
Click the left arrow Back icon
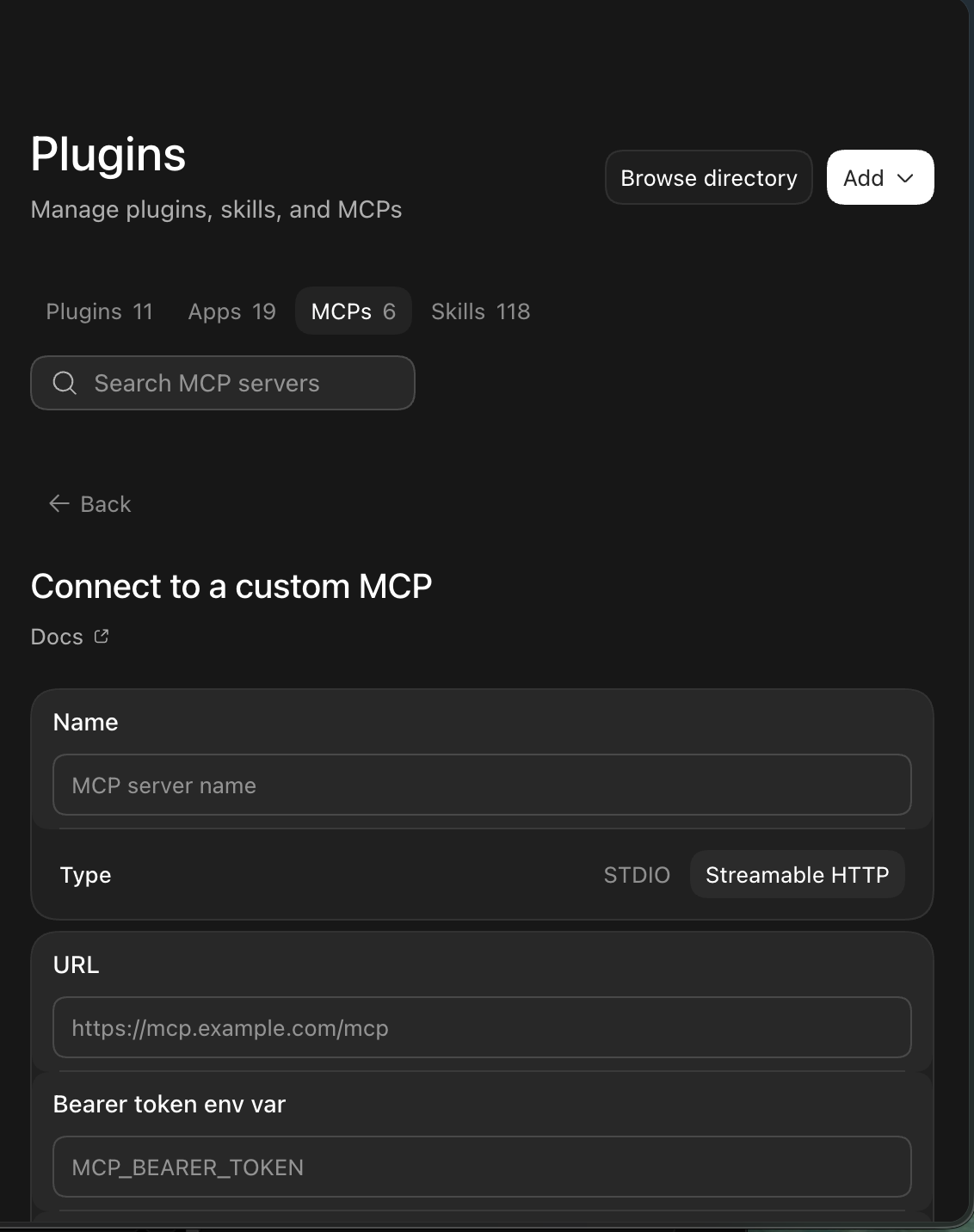click(x=59, y=503)
